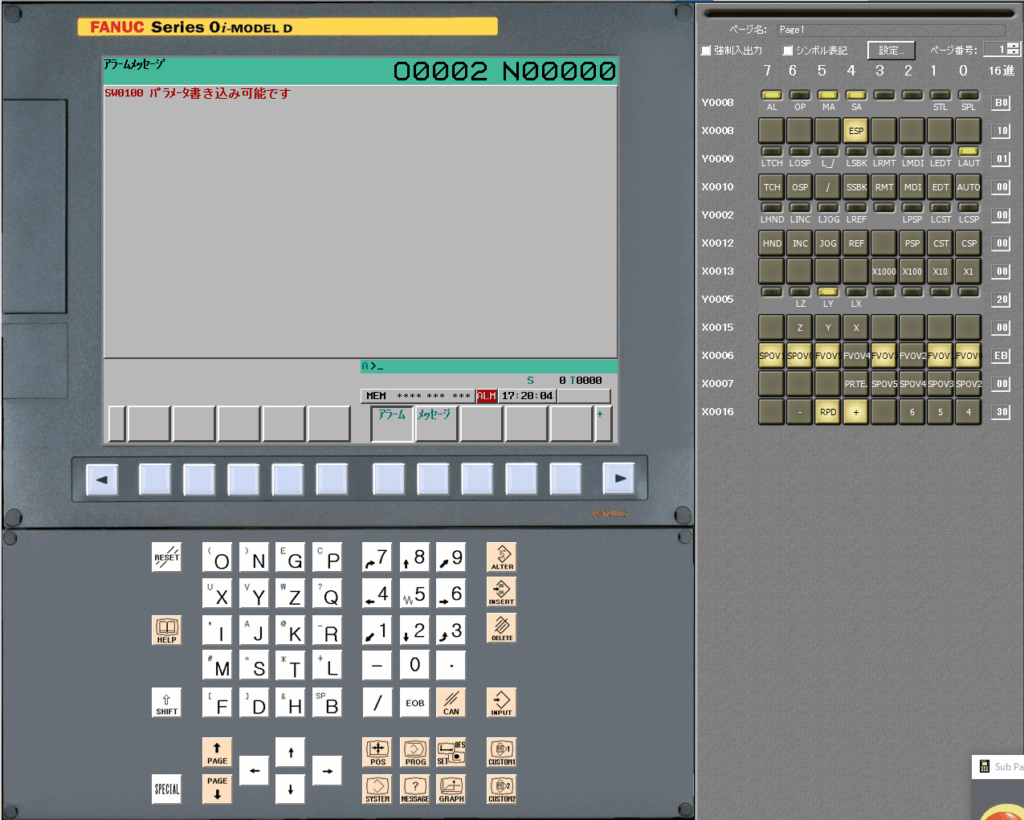Open the HELP key function
Screen dimensions: 1024x820
pos(167,630)
